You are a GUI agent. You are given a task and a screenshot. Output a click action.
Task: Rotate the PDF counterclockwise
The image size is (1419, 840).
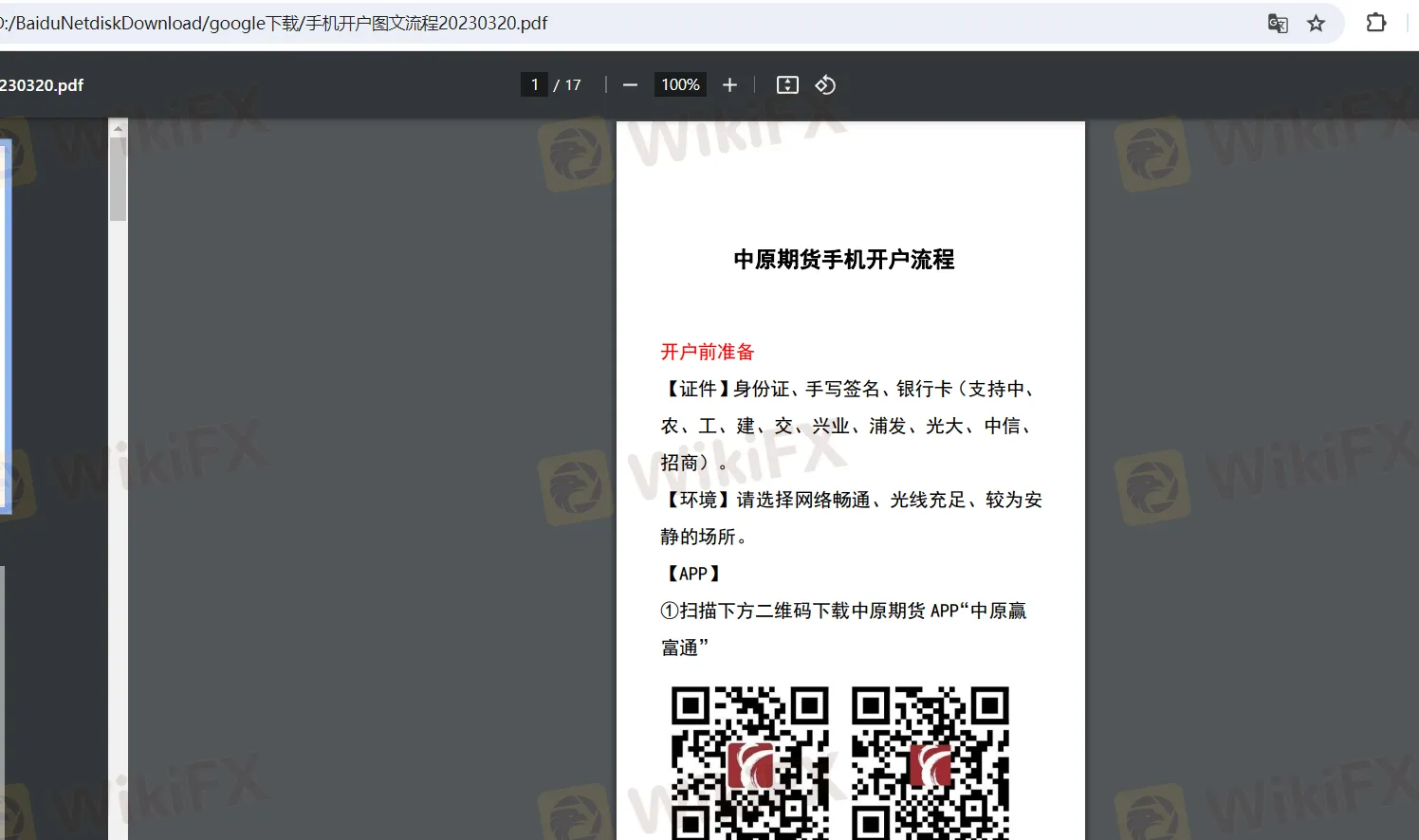click(825, 85)
